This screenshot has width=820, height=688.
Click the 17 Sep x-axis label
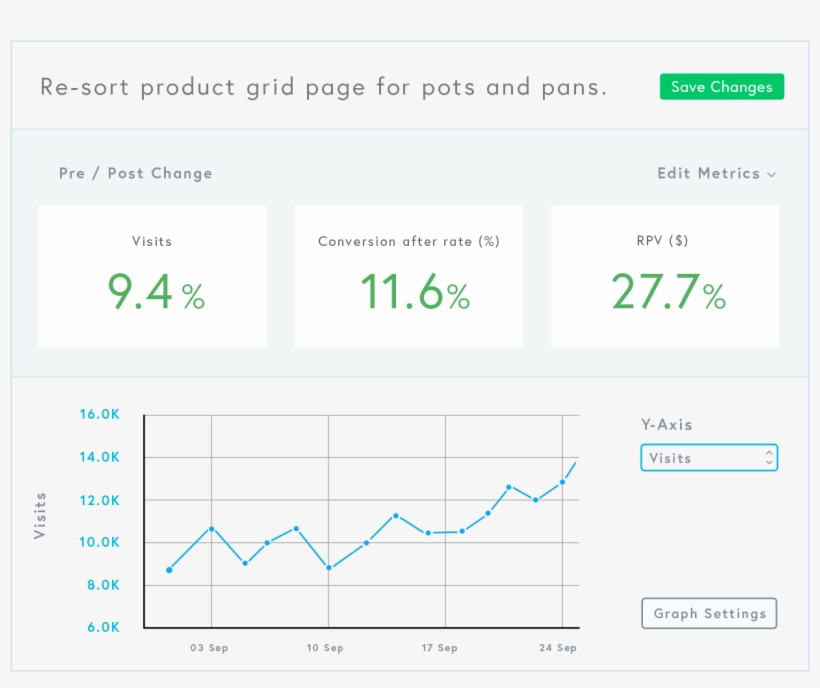pos(439,648)
